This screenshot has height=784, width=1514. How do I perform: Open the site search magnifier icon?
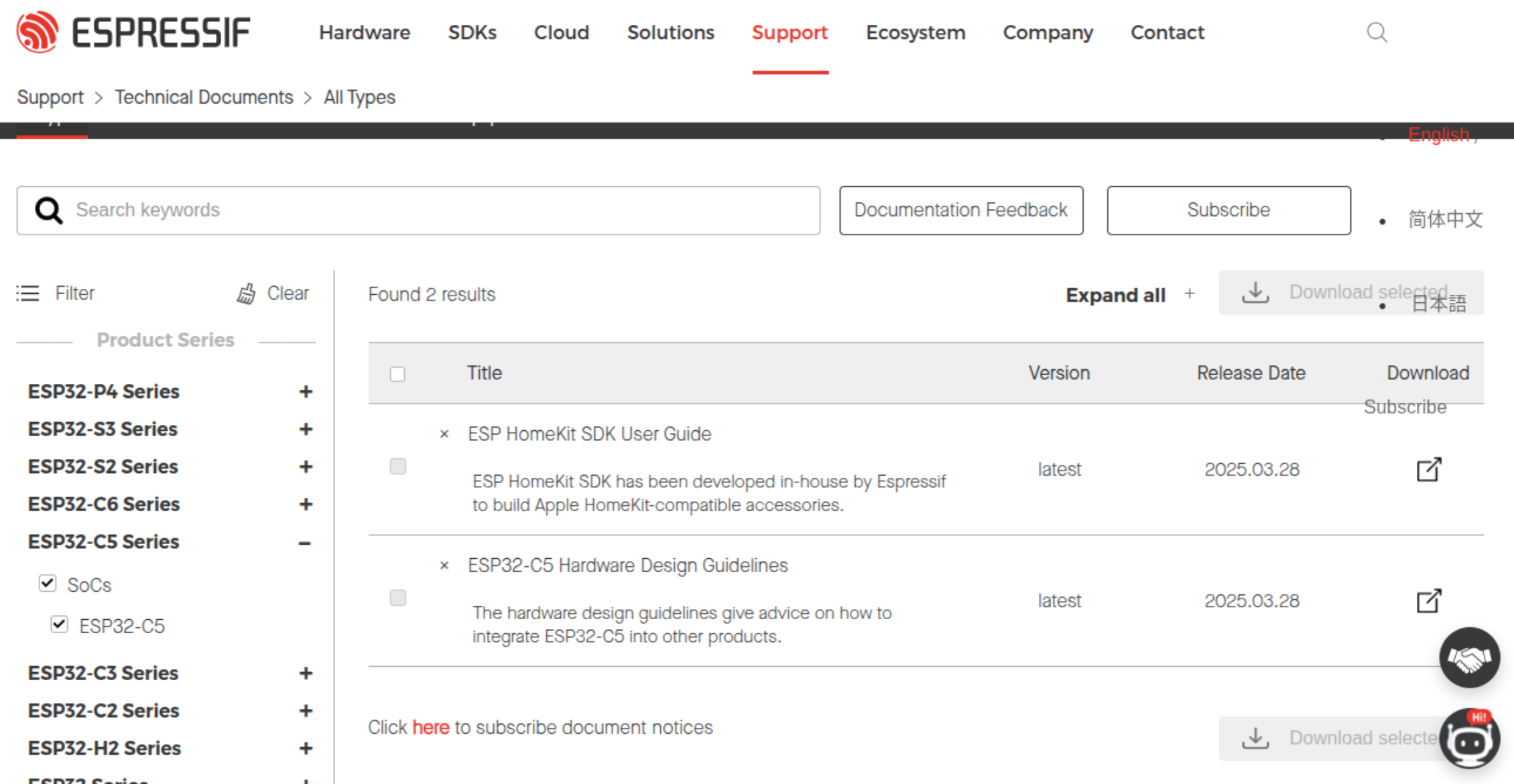[x=1377, y=32]
